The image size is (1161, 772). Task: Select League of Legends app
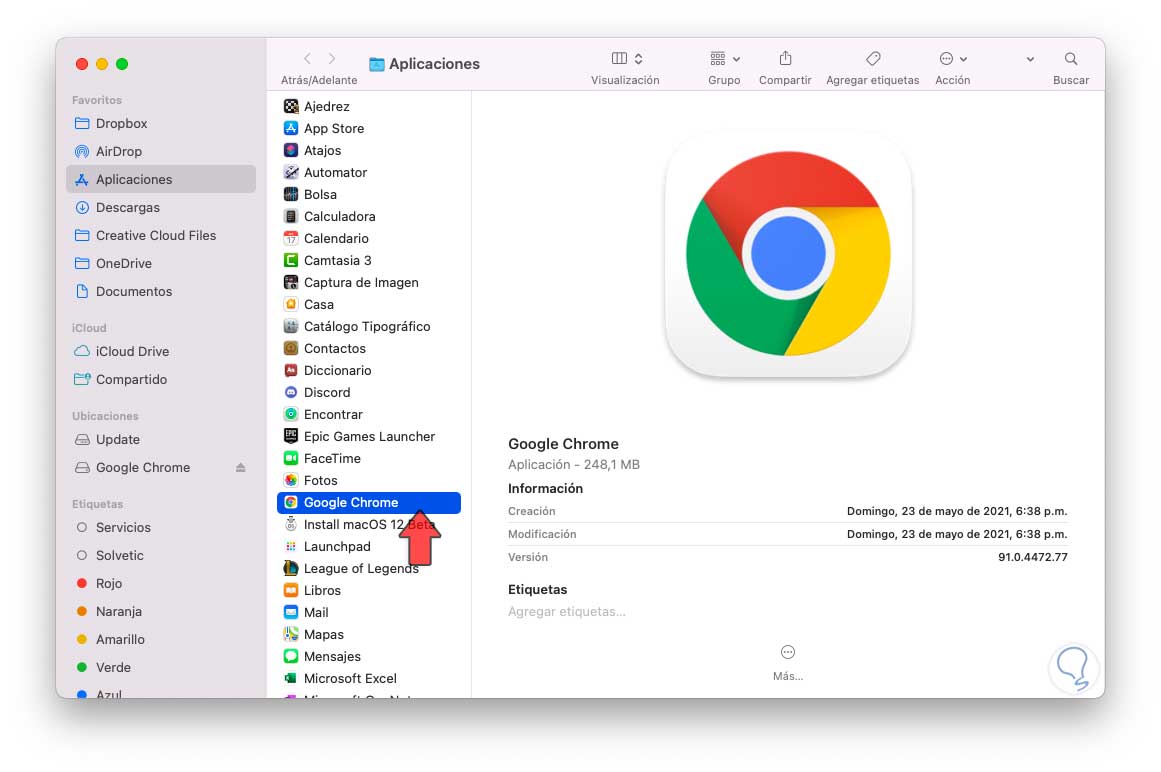[369, 568]
